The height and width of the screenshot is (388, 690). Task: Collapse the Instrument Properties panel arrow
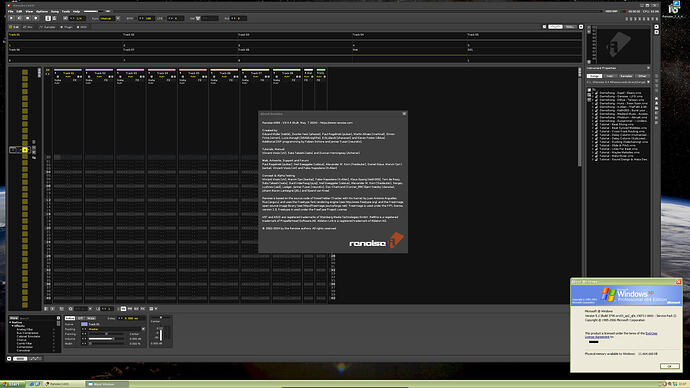[648, 68]
